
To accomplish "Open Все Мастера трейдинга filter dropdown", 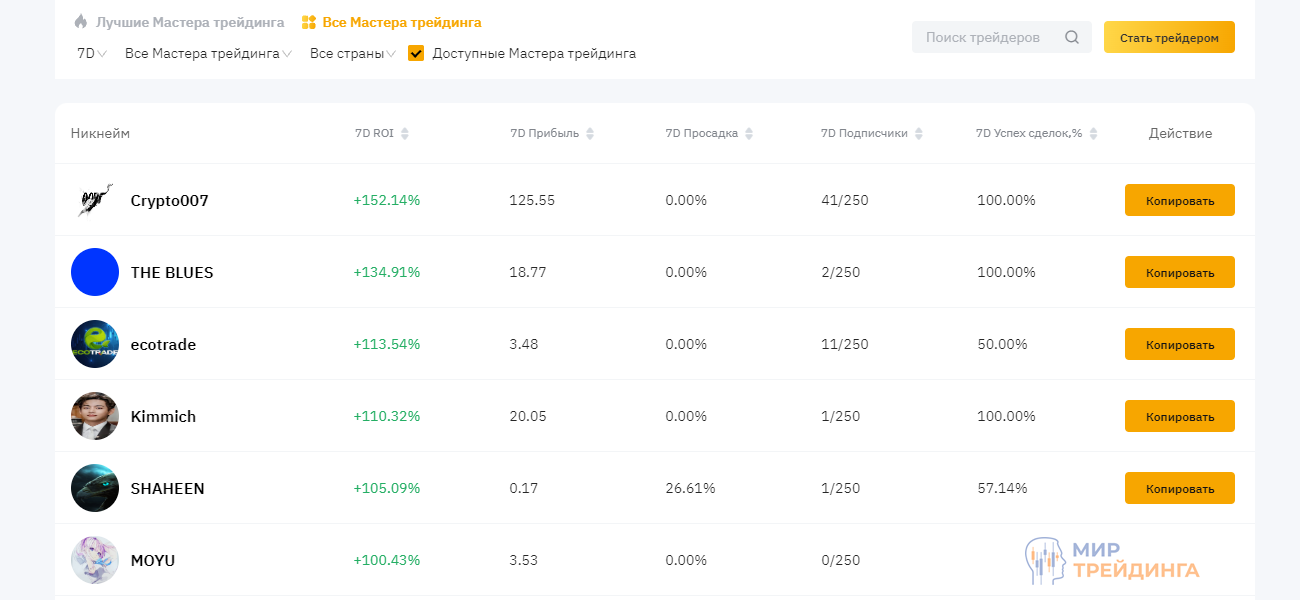I will 208,54.
